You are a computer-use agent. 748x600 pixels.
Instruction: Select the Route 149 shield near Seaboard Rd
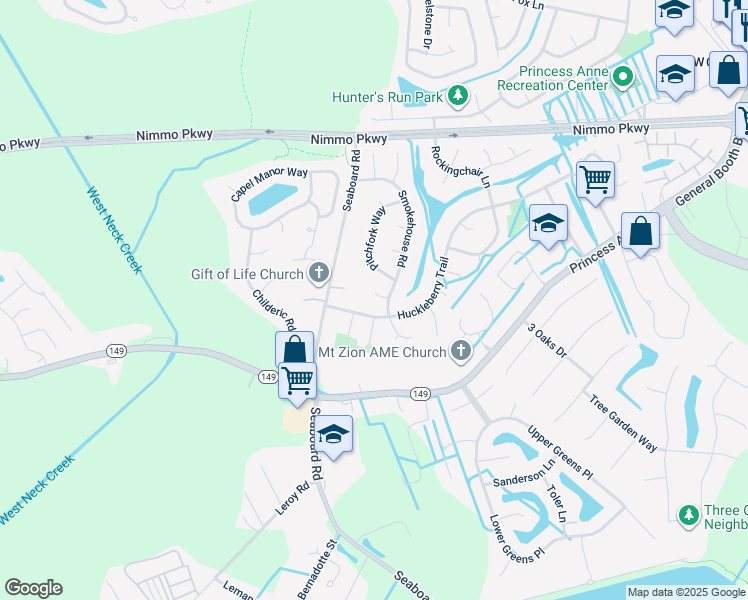click(x=268, y=377)
